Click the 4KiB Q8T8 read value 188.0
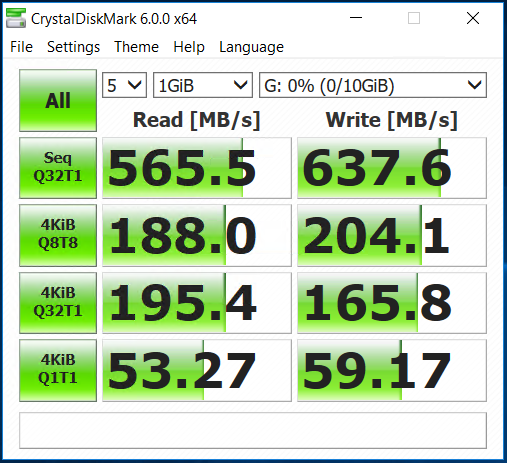The image size is (507, 463). 197,235
